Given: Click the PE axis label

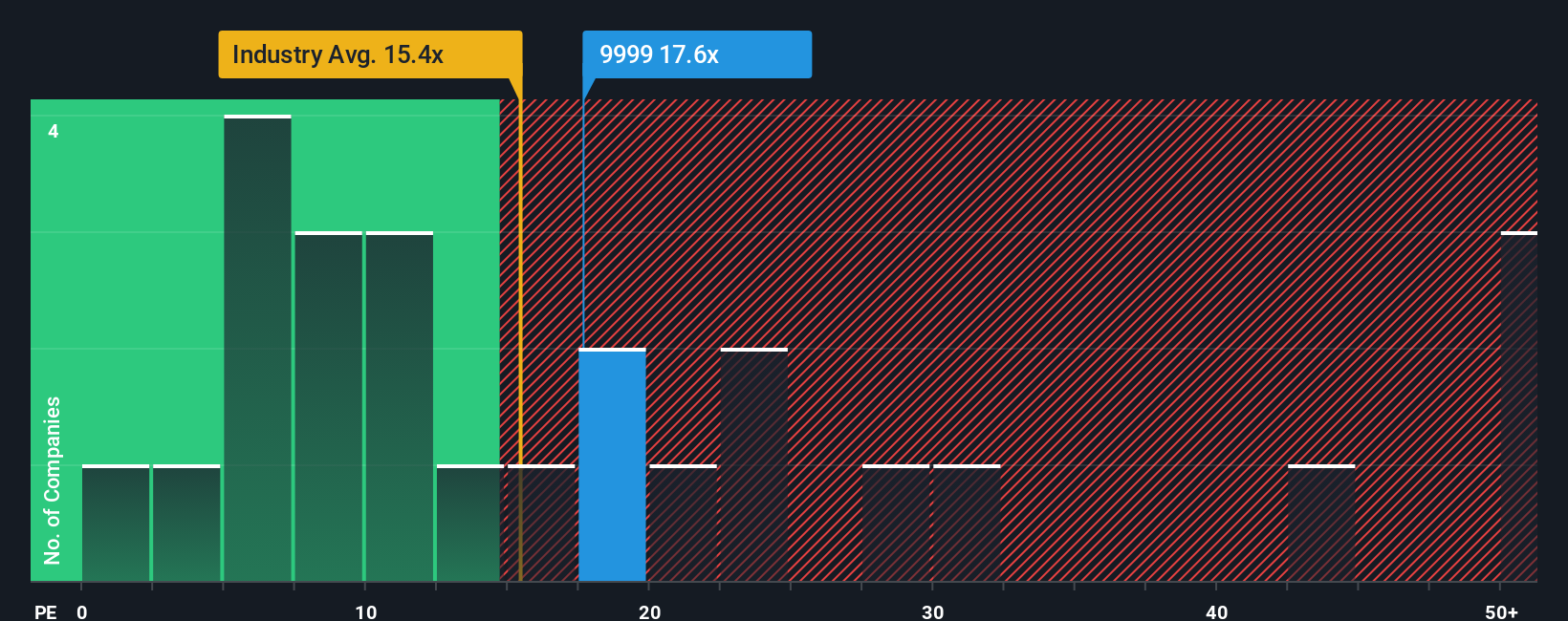Looking at the screenshot, I should point(45,611).
